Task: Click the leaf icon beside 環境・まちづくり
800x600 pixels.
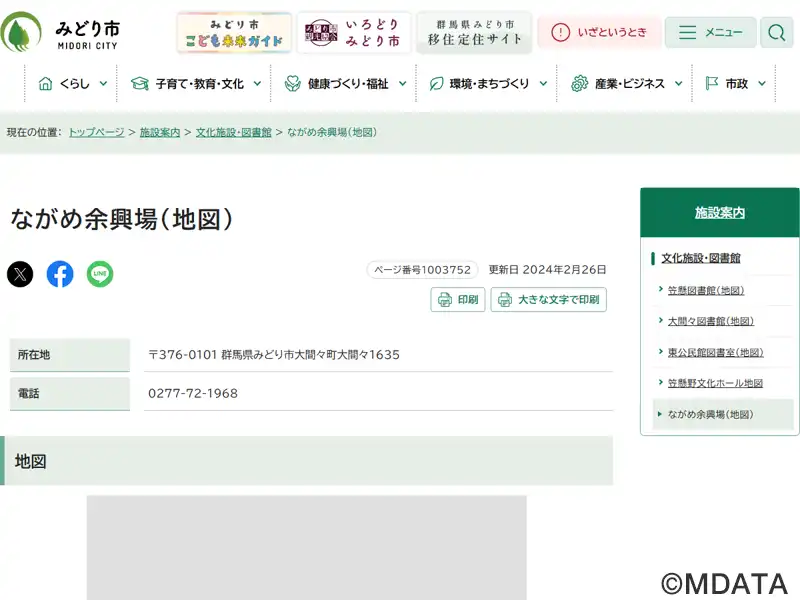Action: (436, 83)
